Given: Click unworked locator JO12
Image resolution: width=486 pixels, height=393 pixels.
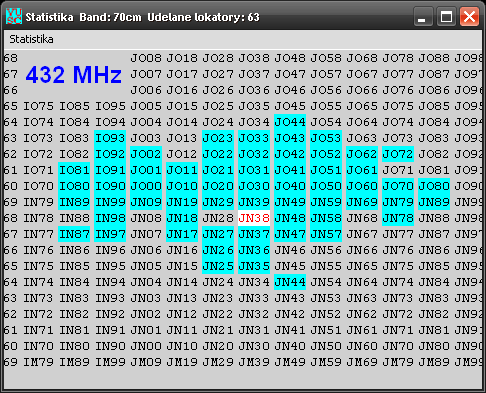Looking at the screenshot, I should tap(182, 154).
